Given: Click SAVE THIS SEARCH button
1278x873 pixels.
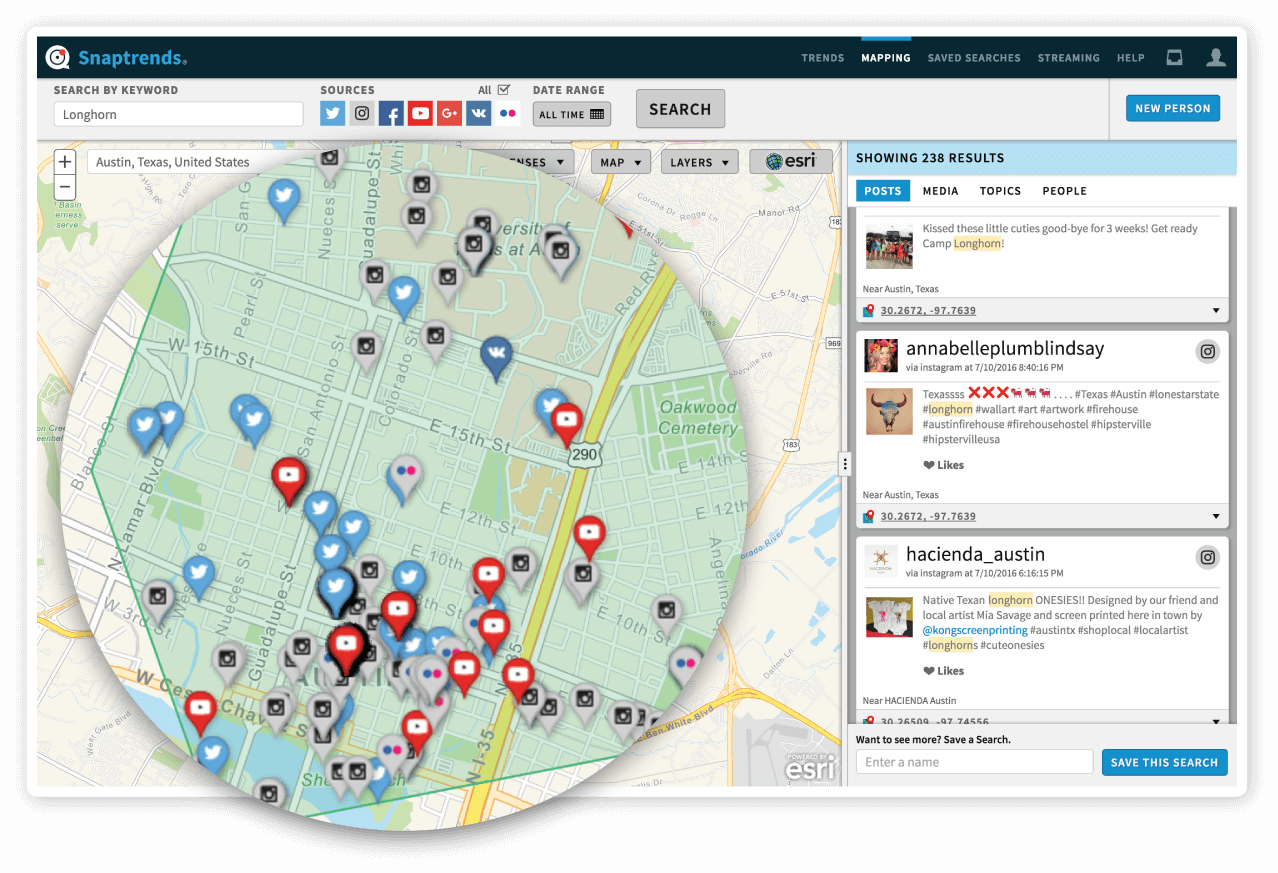Looking at the screenshot, I should pos(1164,762).
